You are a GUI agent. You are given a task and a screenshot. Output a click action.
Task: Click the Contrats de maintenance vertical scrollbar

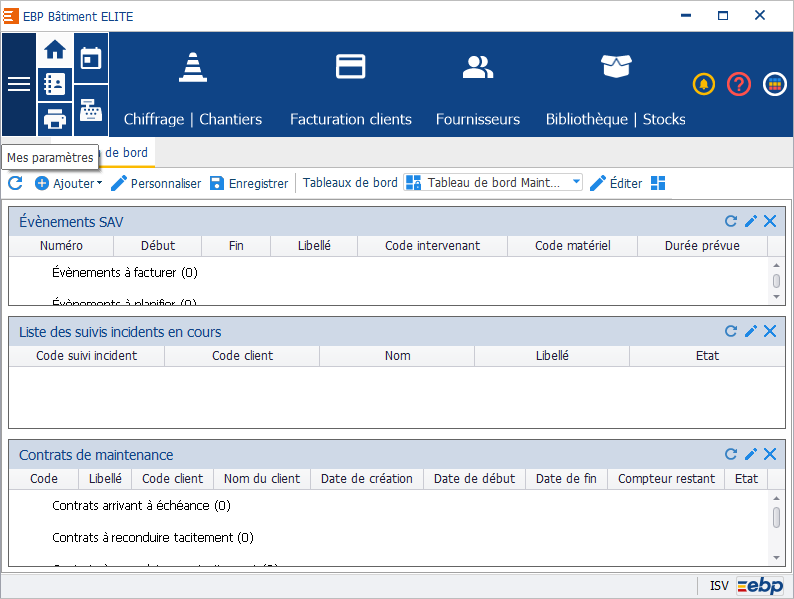point(776,517)
